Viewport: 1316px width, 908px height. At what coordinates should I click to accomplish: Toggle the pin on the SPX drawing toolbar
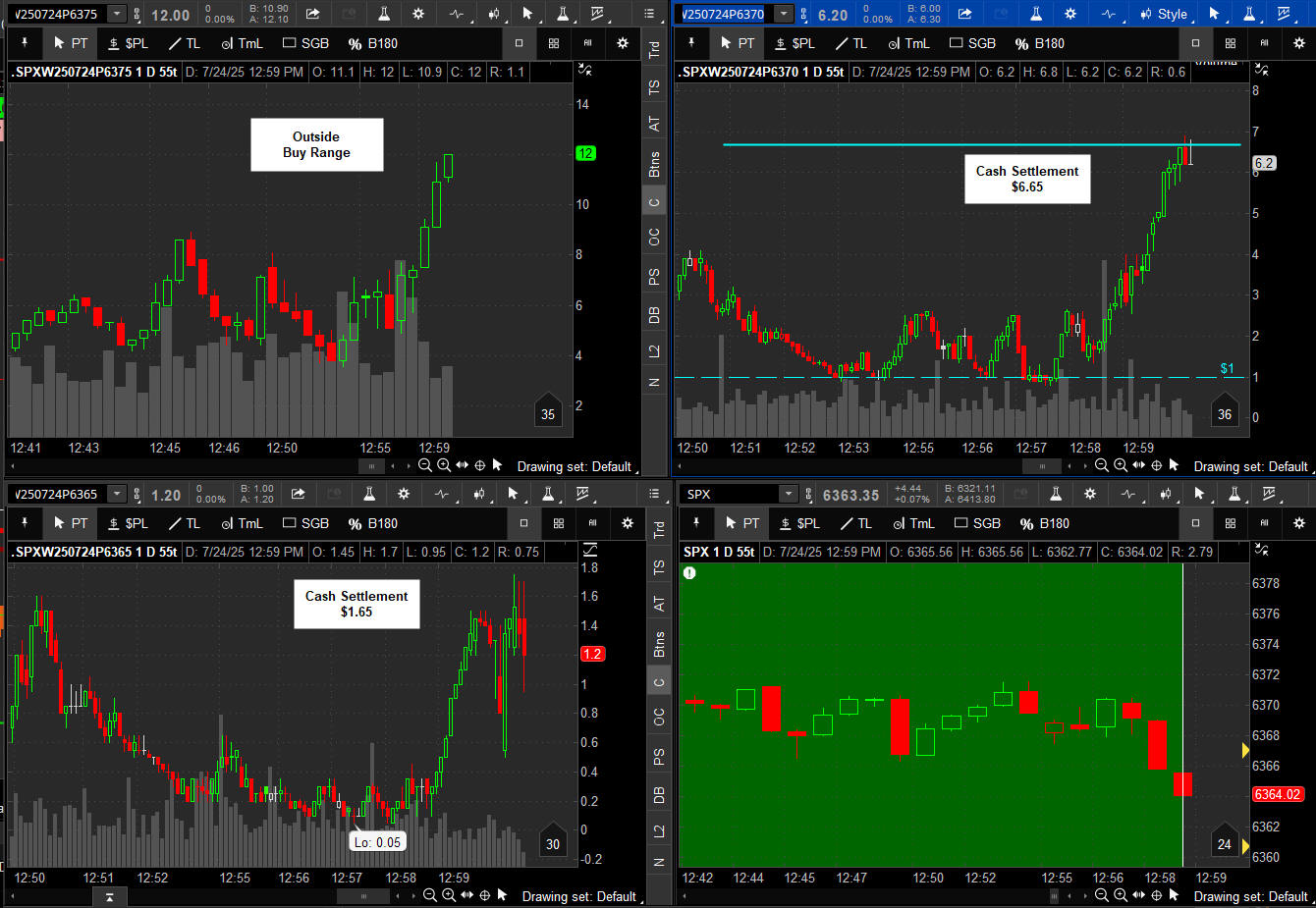click(x=696, y=523)
